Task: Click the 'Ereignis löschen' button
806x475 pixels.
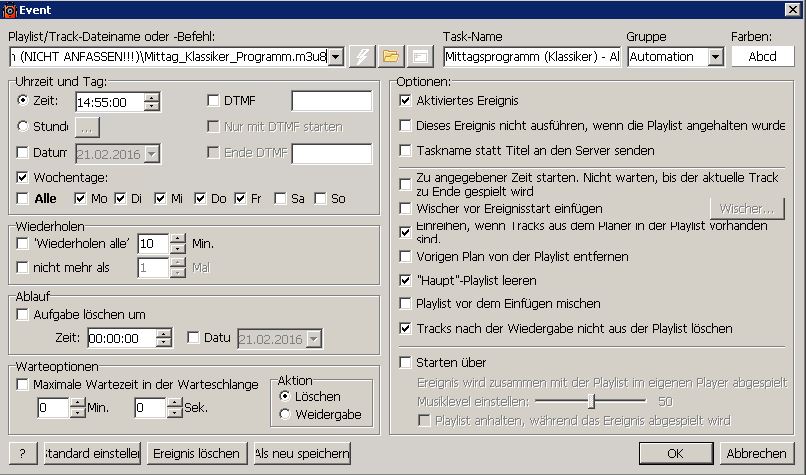Action: [196, 453]
